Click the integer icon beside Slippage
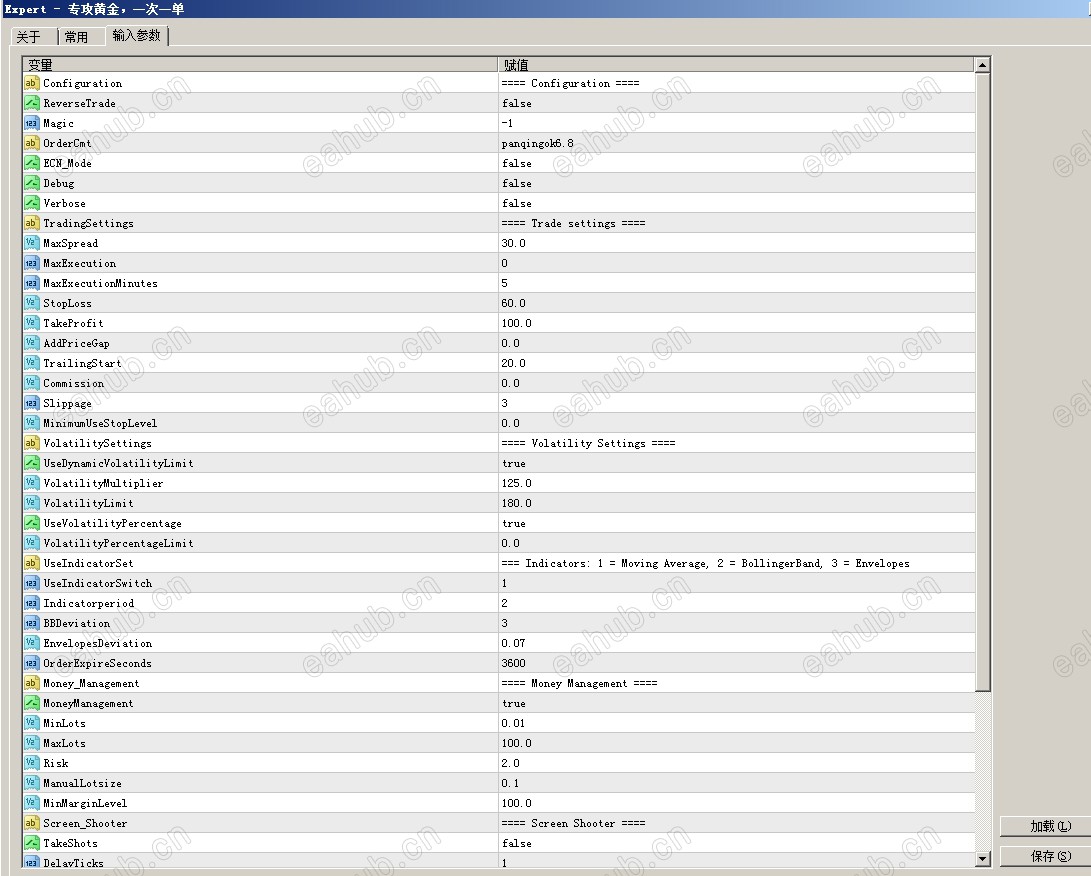Image resolution: width=1091 pixels, height=876 pixels. (31, 404)
